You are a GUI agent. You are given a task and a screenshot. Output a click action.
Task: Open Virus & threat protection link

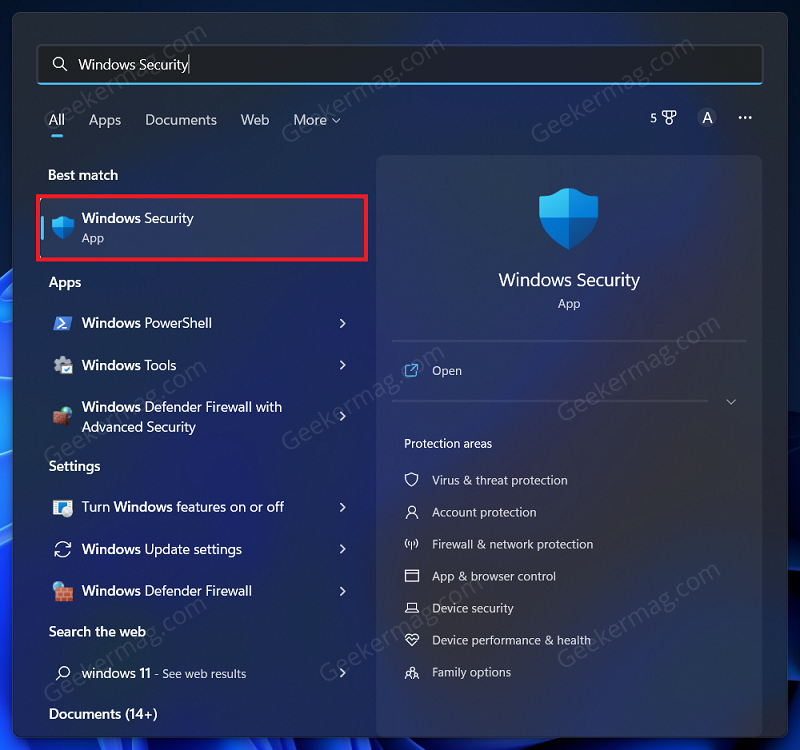coord(499,480)
